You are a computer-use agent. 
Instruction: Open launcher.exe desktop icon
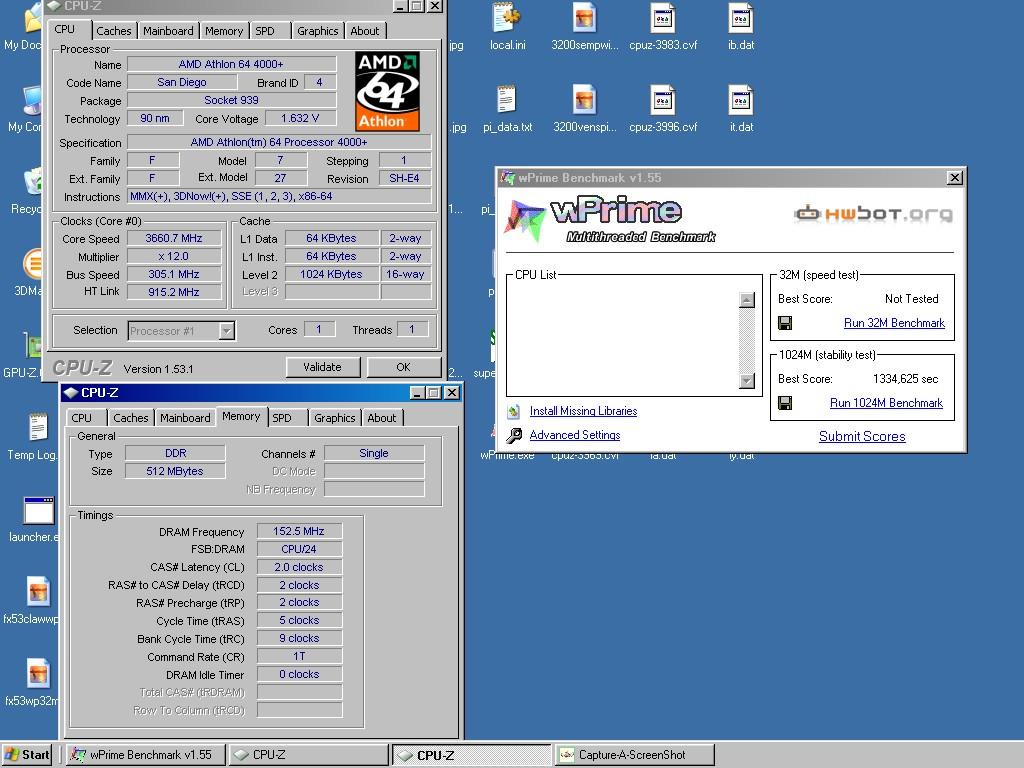[39, 511]
